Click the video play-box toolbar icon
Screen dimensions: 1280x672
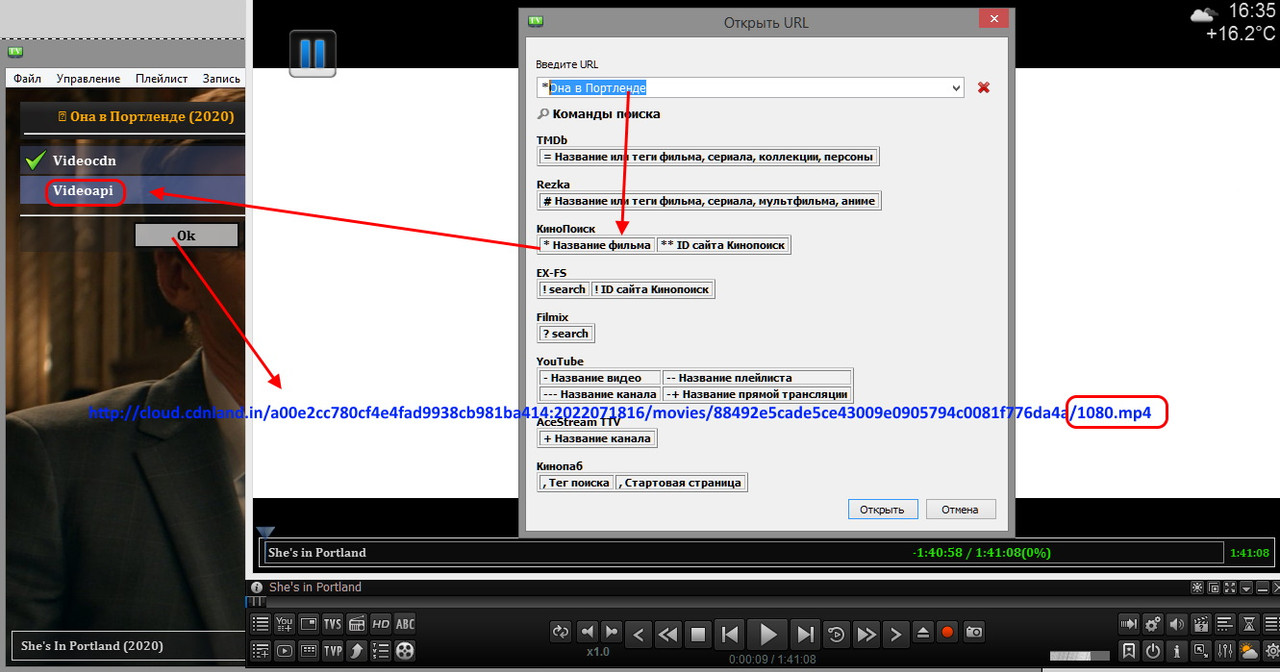284,651
